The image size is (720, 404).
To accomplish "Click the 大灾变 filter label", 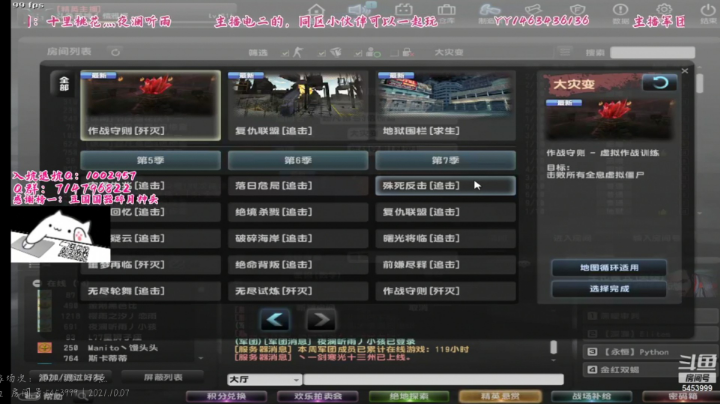I will (x=449, y=52).
